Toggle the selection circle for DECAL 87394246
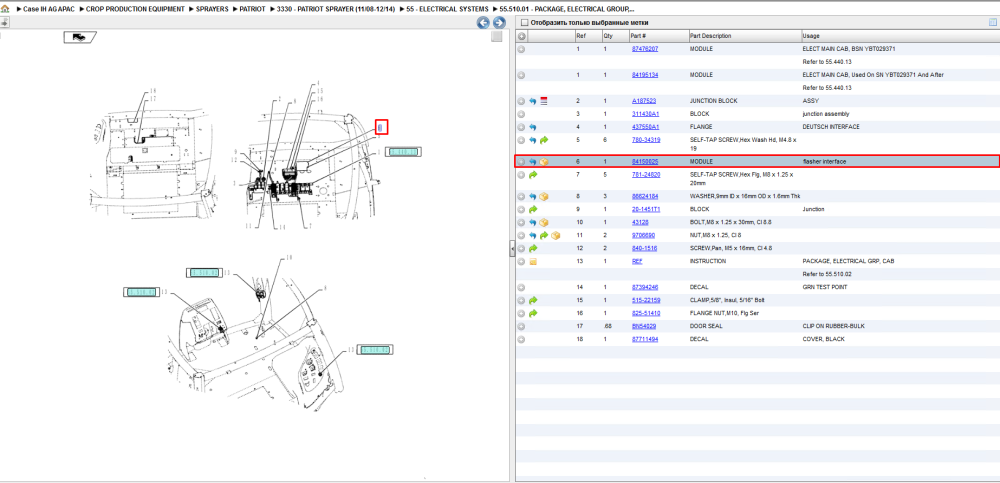 click(521, 287)
